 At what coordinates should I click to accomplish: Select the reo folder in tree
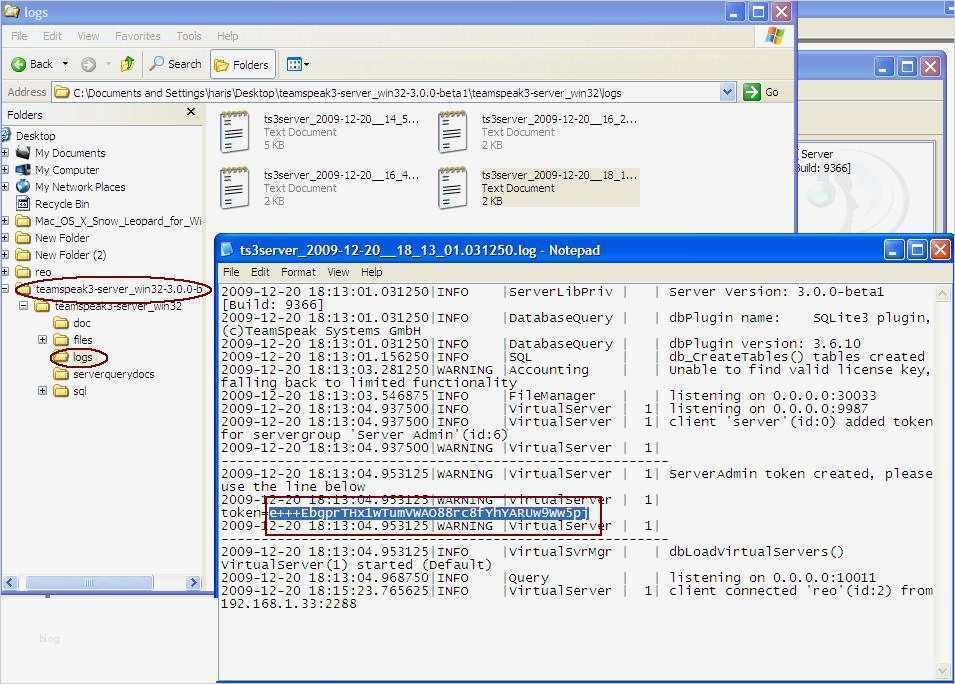pos(43,272)
